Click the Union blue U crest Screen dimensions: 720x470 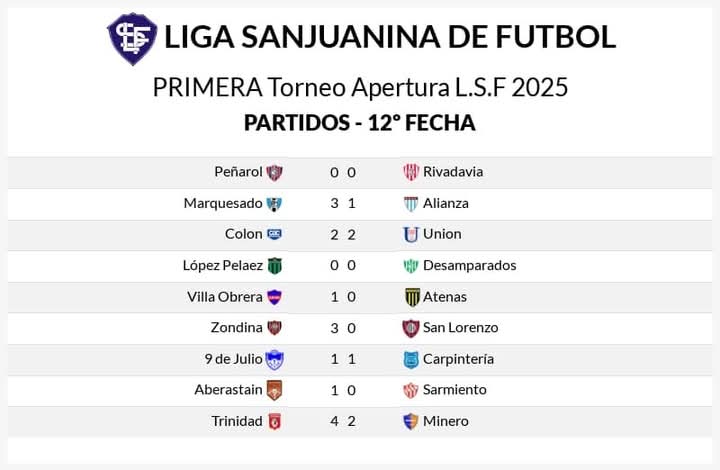[x=411, y=235]
